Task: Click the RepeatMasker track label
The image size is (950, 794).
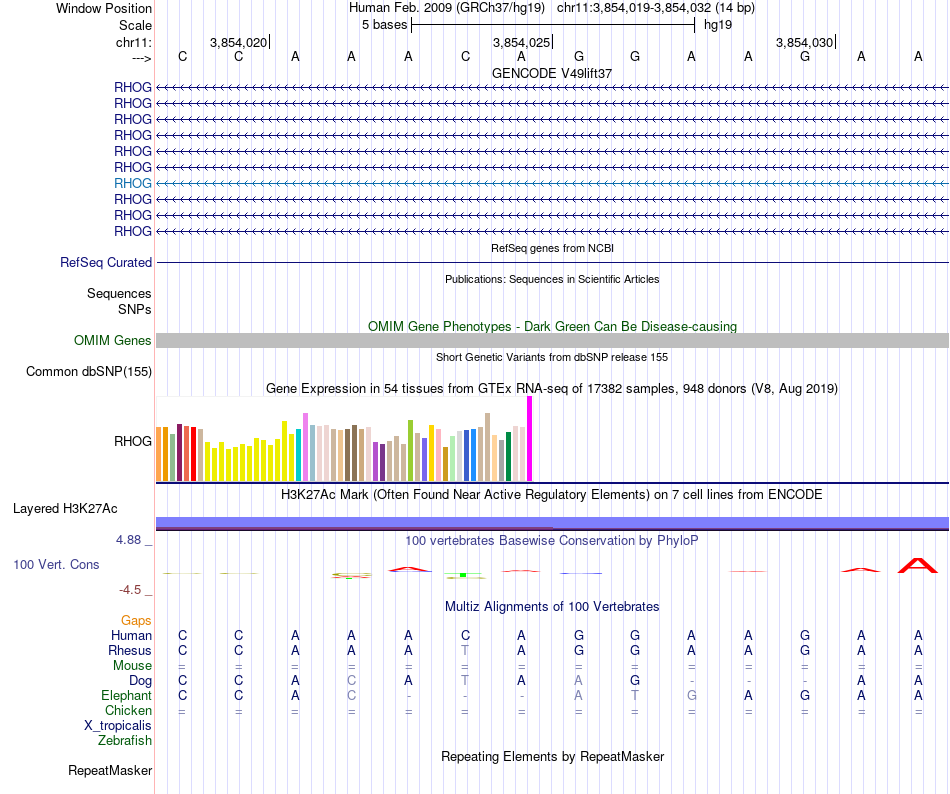Action: (x=110, y=770)
